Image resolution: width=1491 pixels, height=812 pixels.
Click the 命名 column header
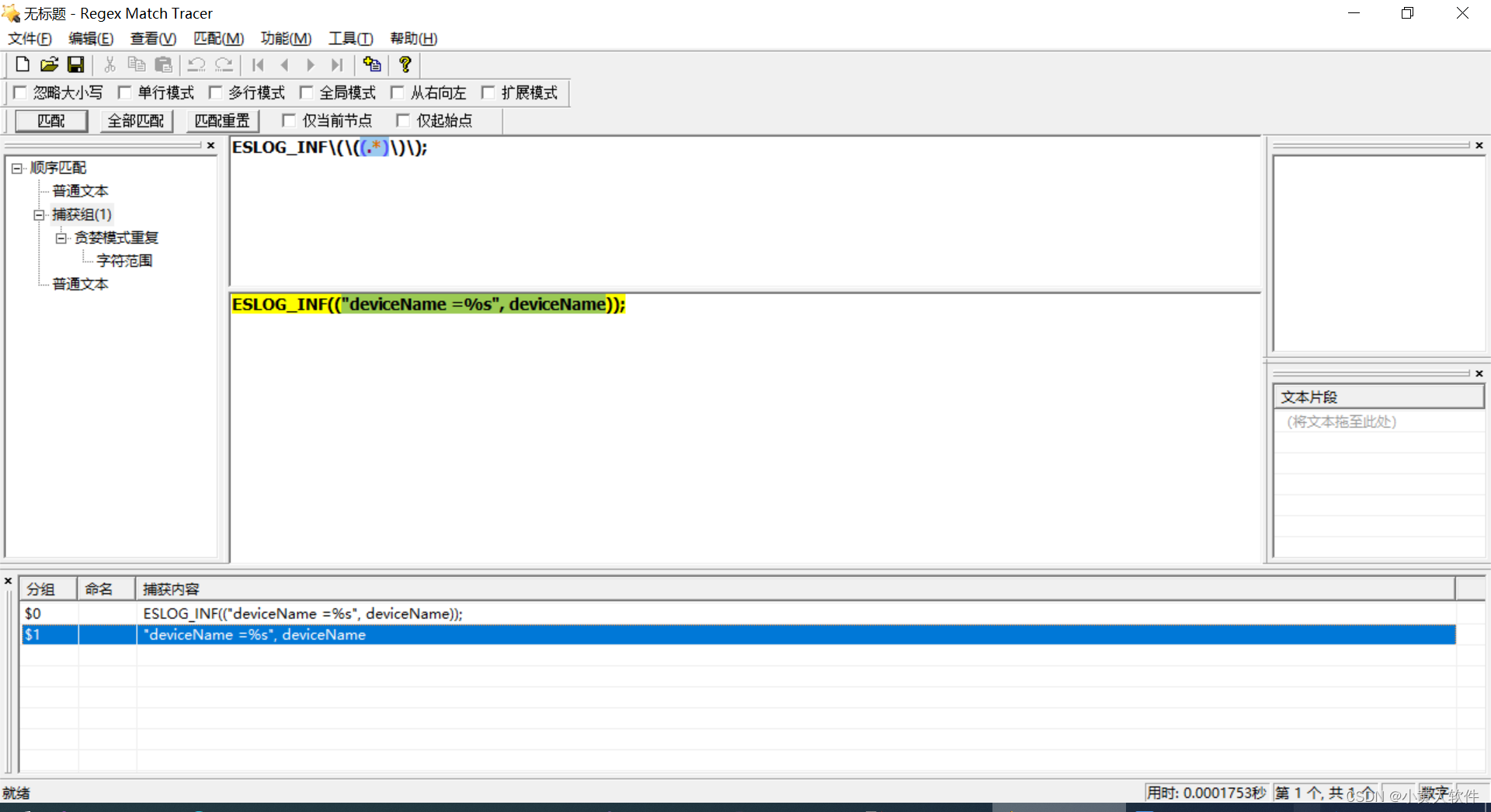107,589
